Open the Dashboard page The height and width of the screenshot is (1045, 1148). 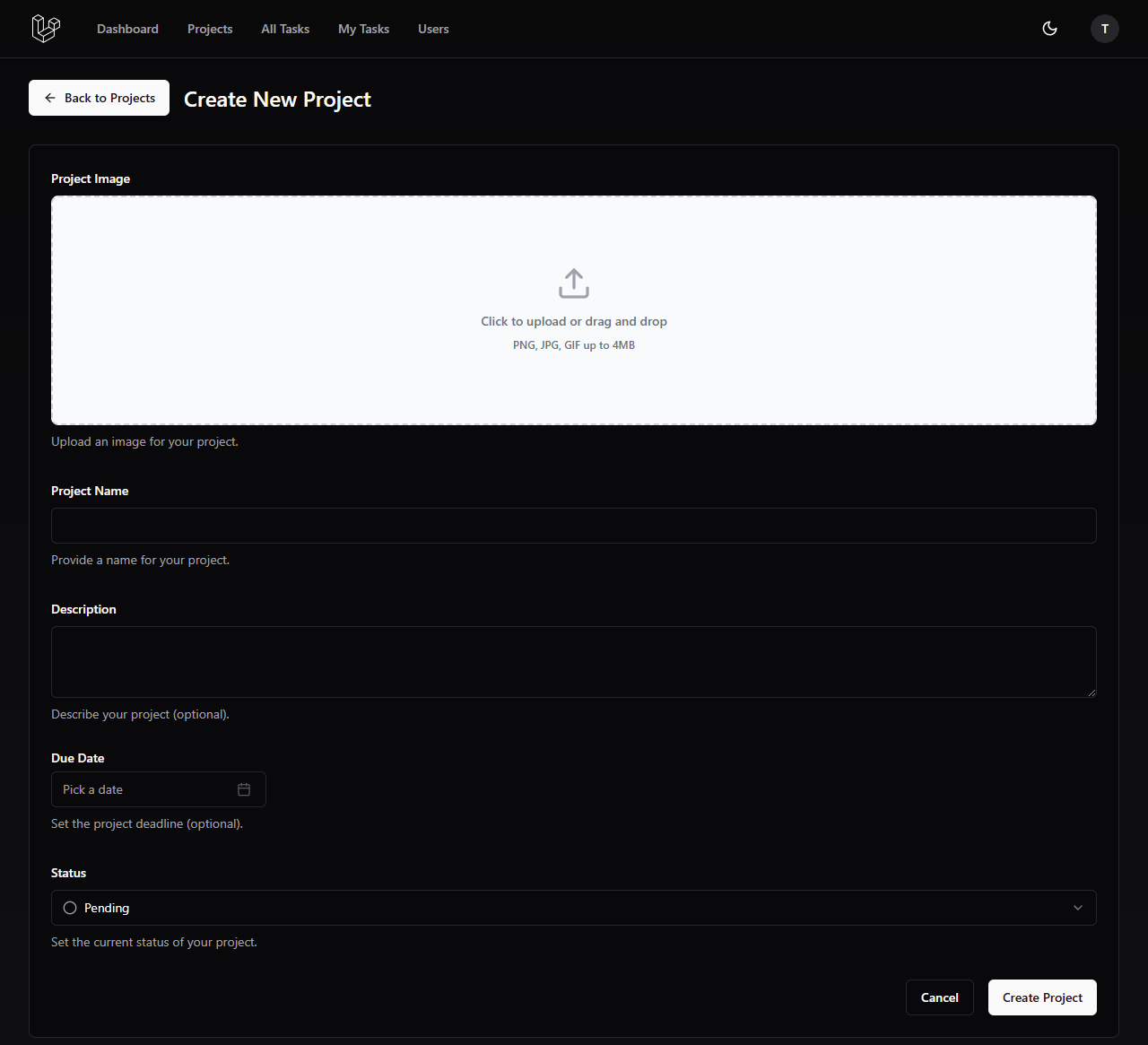point(127,29)
